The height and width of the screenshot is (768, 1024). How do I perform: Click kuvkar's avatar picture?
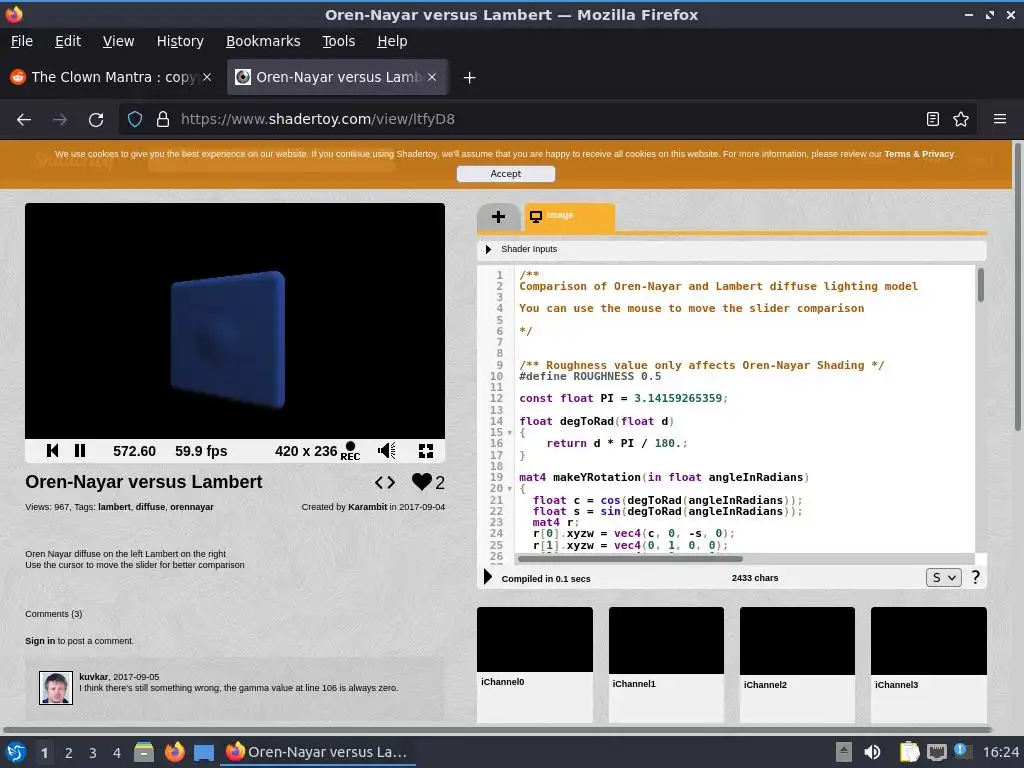[56, 688]
